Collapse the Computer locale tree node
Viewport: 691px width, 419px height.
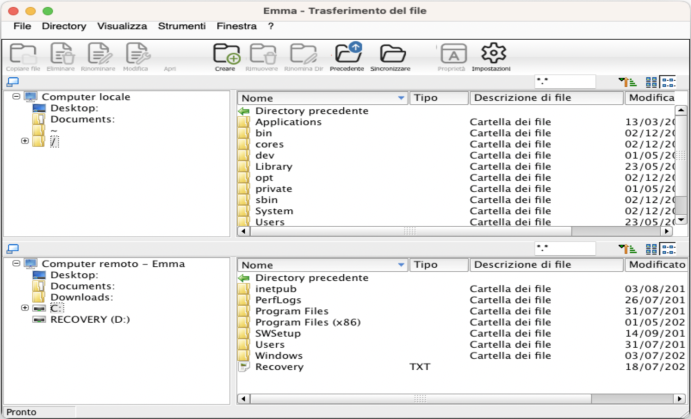[17, 97]
